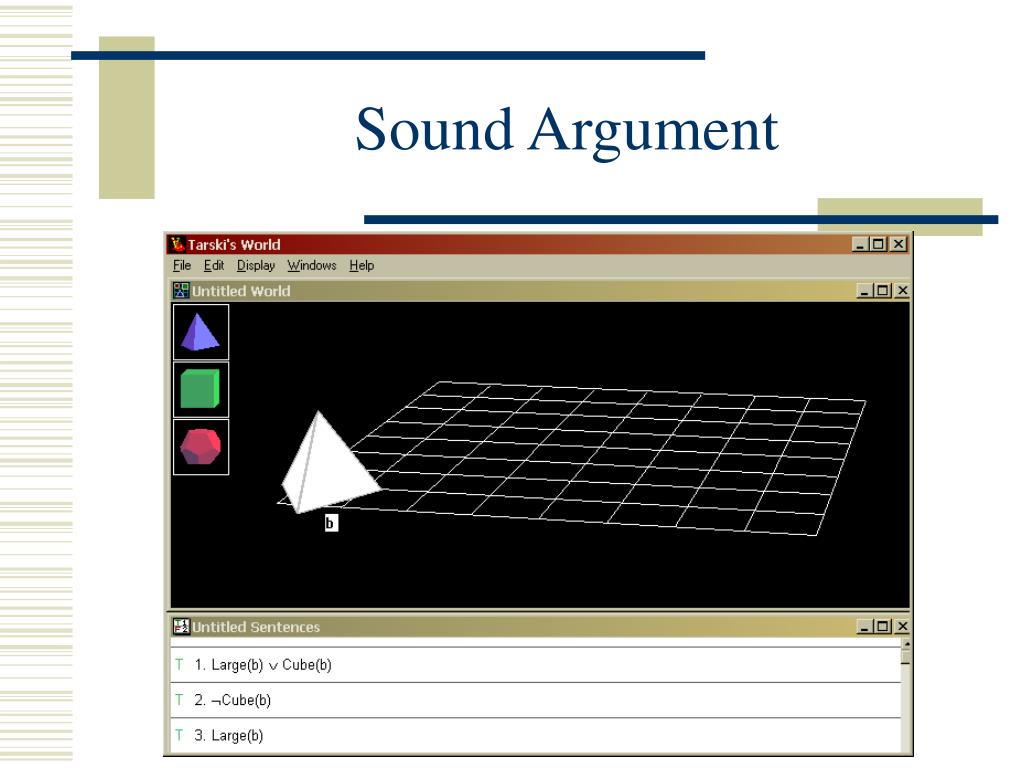This screenshot has width=1024, height=768.
Task: Minimize the Untitled Sentences window
Action: [864, 626]
